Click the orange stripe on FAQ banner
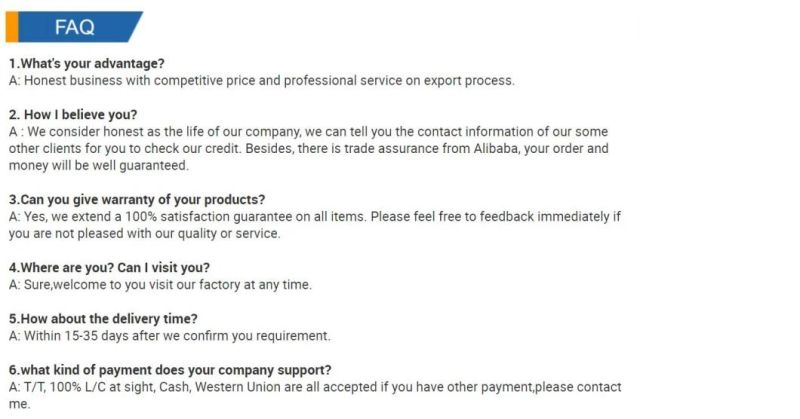 tap(12, 27)
